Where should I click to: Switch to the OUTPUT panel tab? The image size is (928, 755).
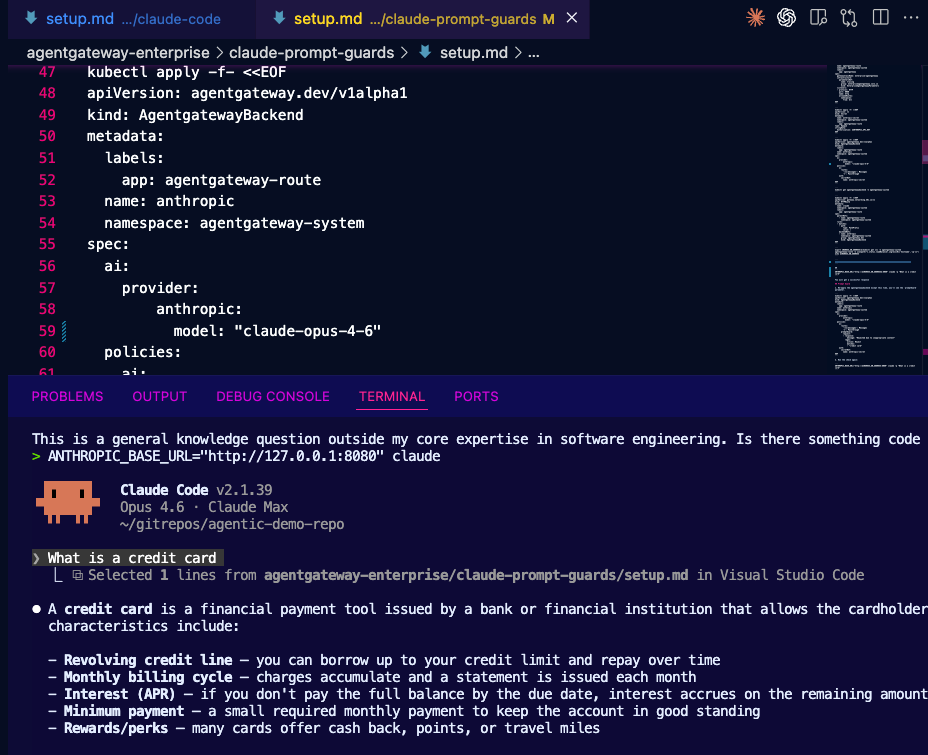pyautogui.click(x=159, y=396)
